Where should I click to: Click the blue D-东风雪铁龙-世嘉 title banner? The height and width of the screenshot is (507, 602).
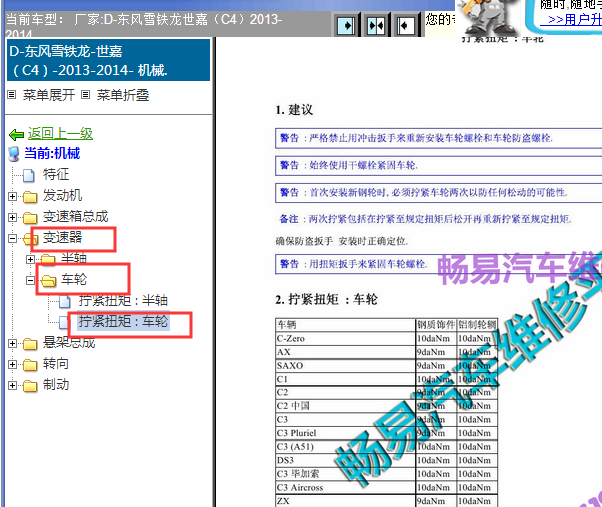(109, 60)
